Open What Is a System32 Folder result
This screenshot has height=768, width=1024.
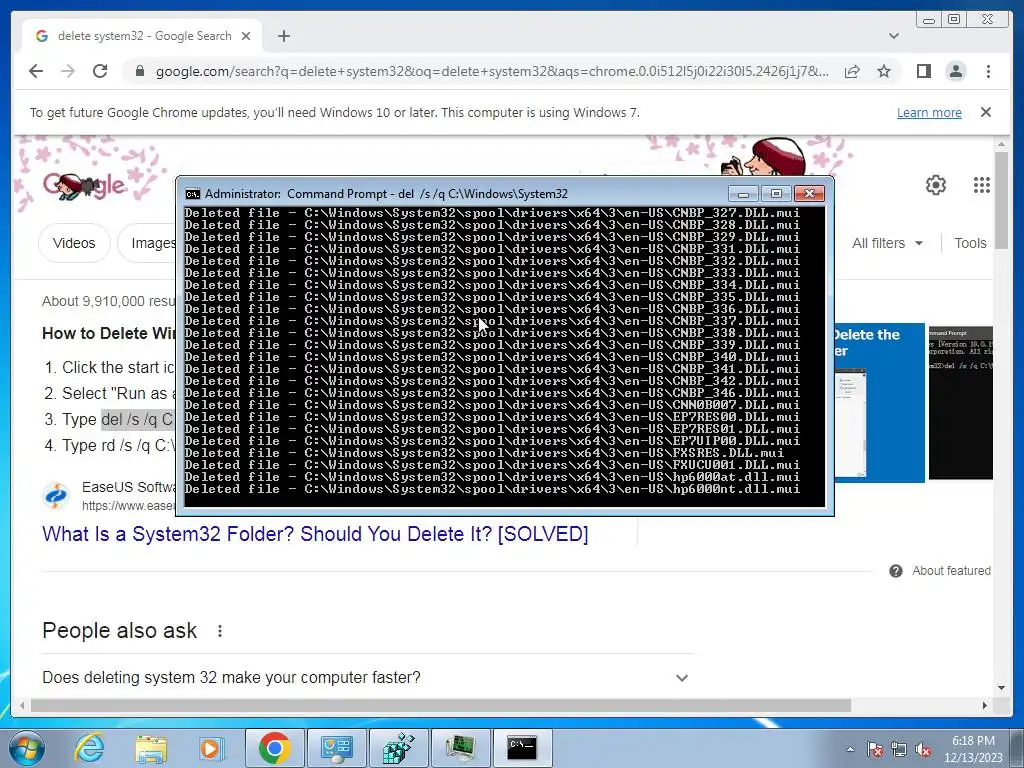pos(315,534)
